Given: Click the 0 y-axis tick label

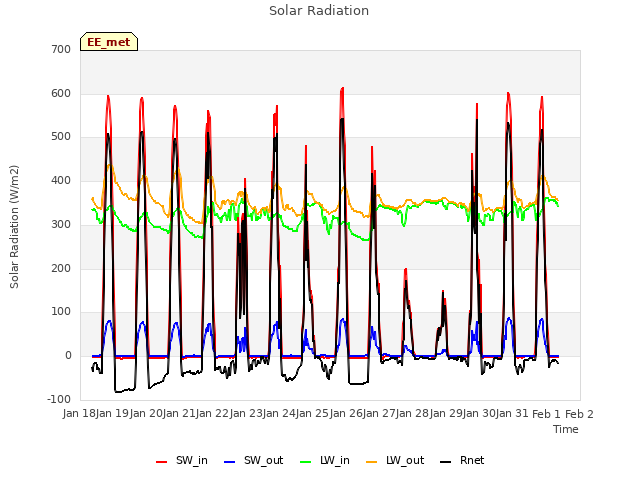Looking at the screenshot, I should (x=68, y=356).
